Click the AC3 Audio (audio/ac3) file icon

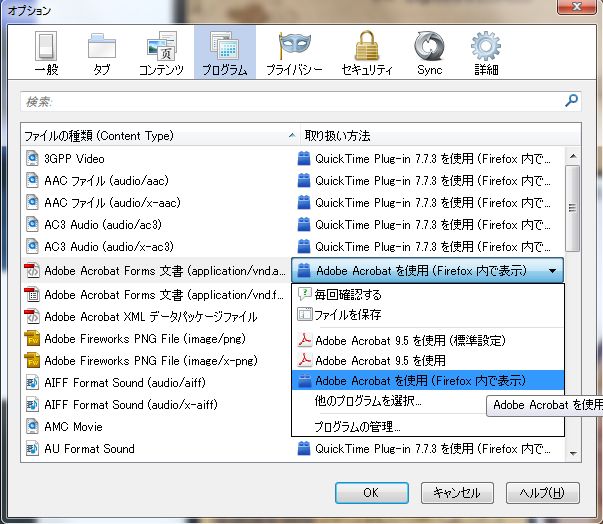click(32, 224)
